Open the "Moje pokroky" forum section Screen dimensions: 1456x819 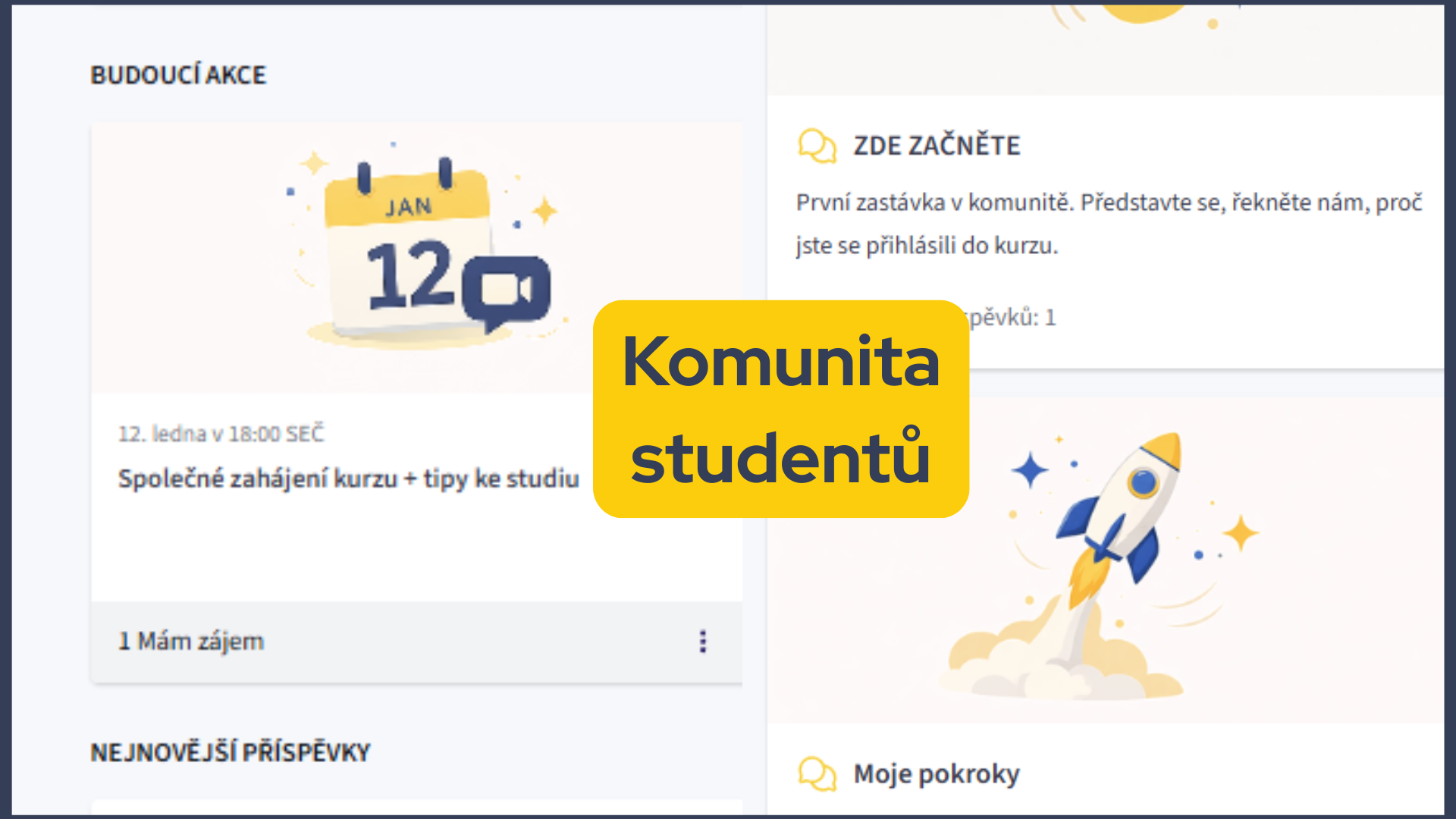[937, 773]
